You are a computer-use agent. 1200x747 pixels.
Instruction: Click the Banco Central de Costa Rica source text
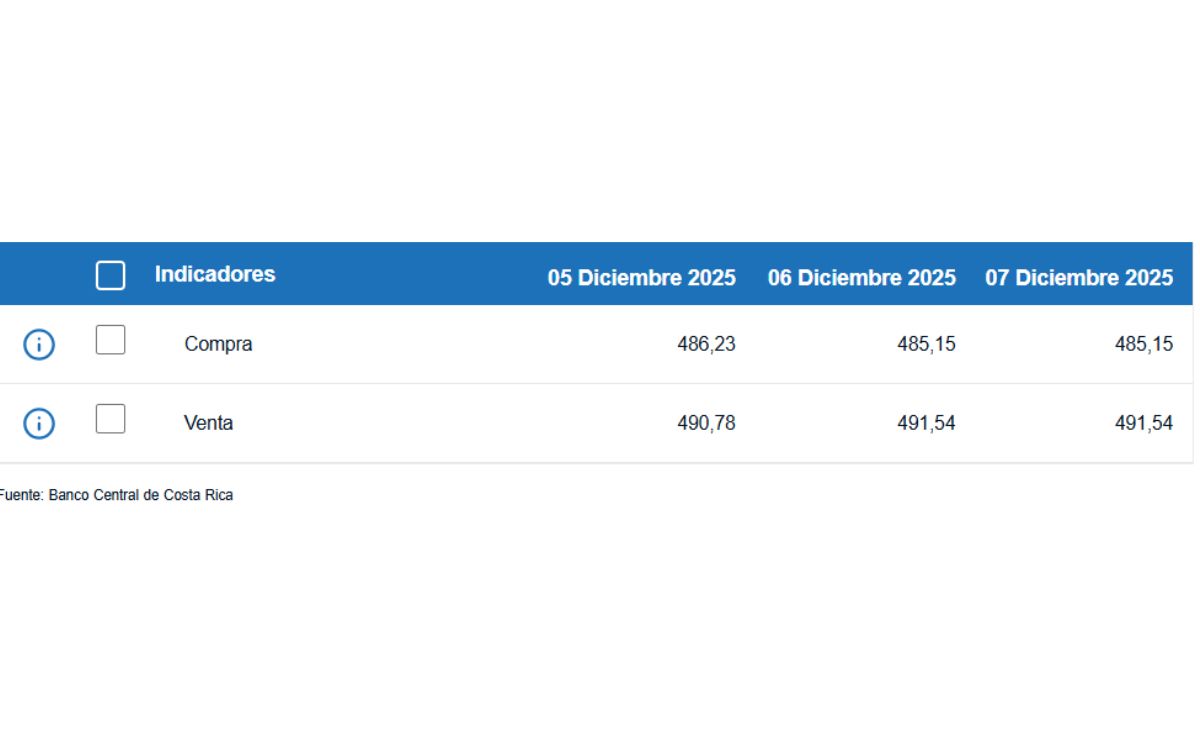(116, 494)
